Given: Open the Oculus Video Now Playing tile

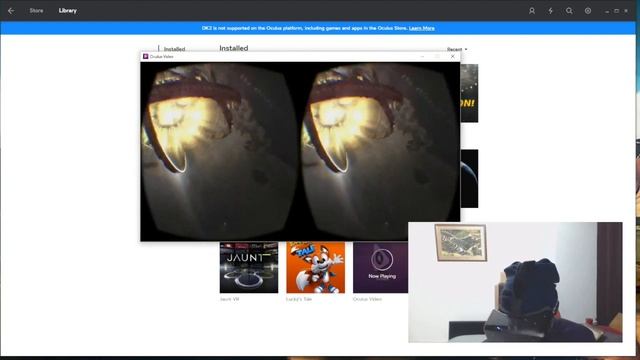Looking at the screenshot, I should pos(380,267).
